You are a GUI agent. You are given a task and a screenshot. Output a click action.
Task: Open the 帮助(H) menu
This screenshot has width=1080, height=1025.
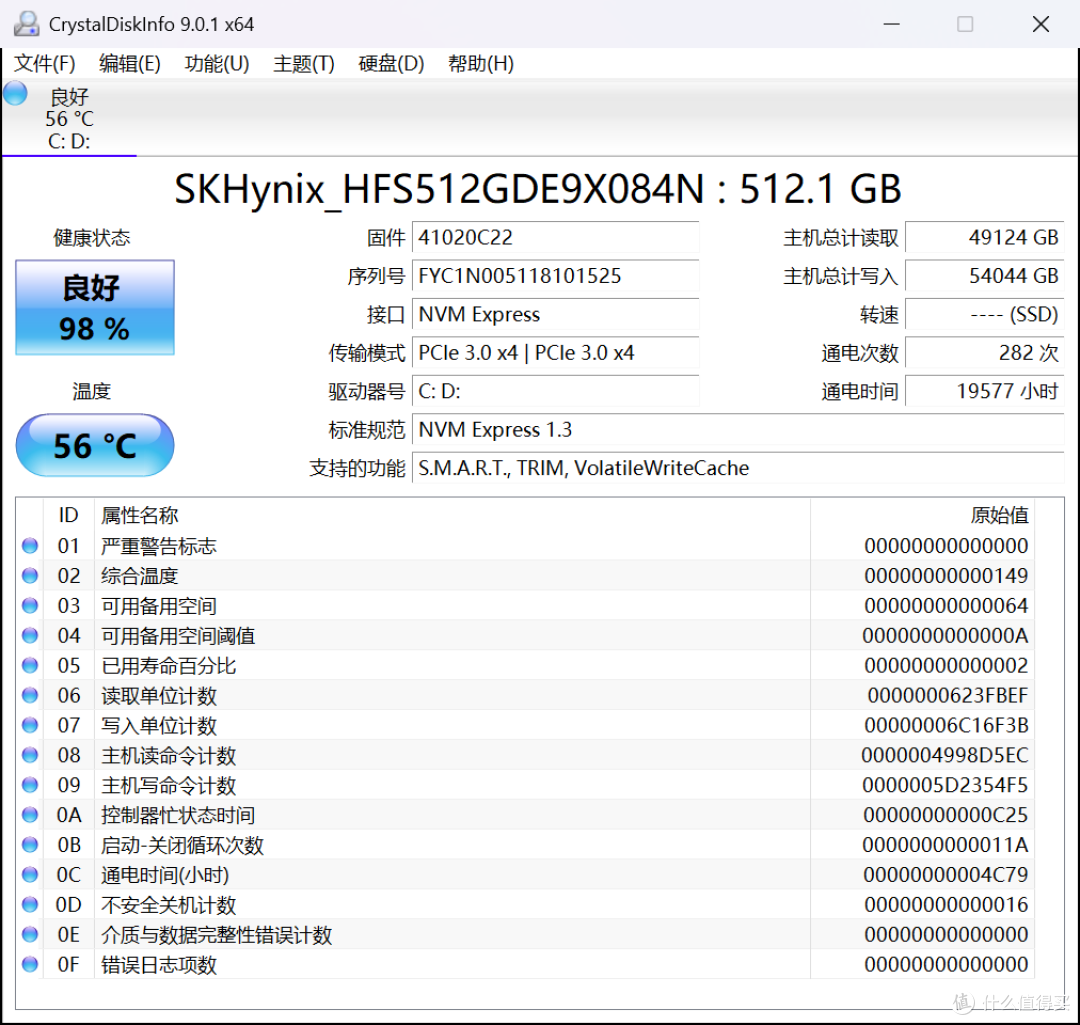(x=481, y=63)
